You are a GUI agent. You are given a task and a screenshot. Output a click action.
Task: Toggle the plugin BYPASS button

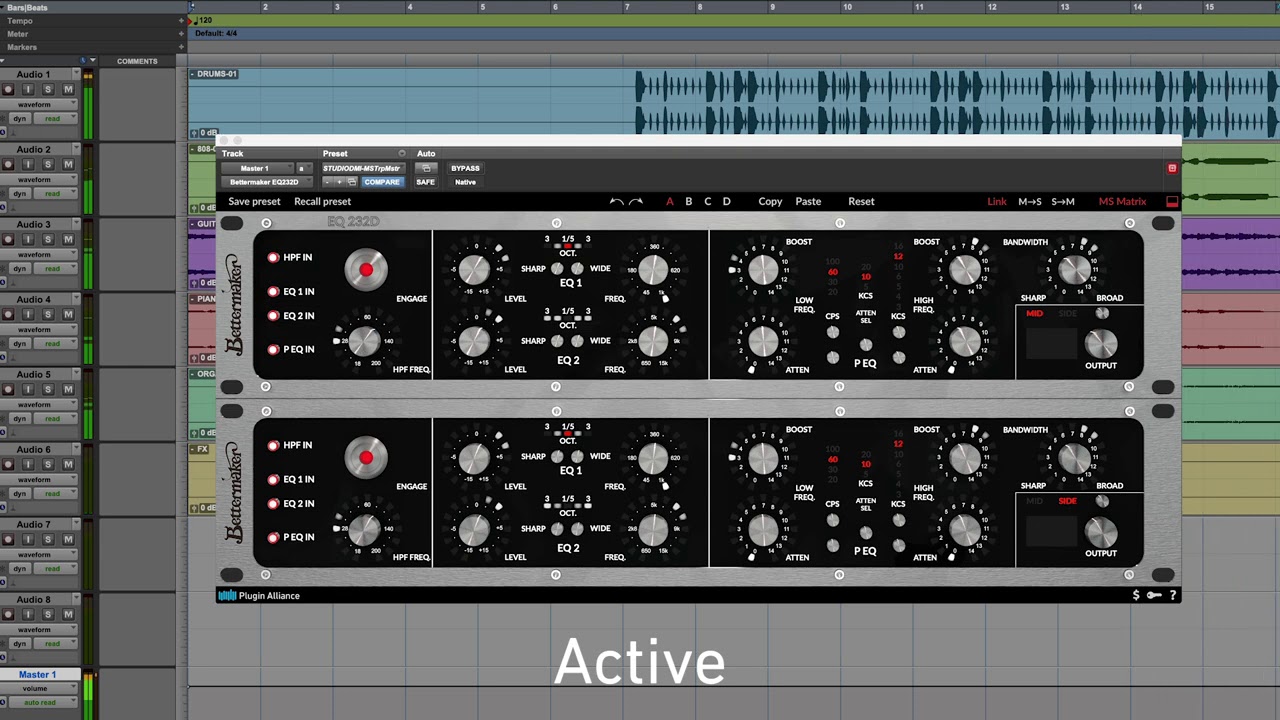click(x=465, y=168)
